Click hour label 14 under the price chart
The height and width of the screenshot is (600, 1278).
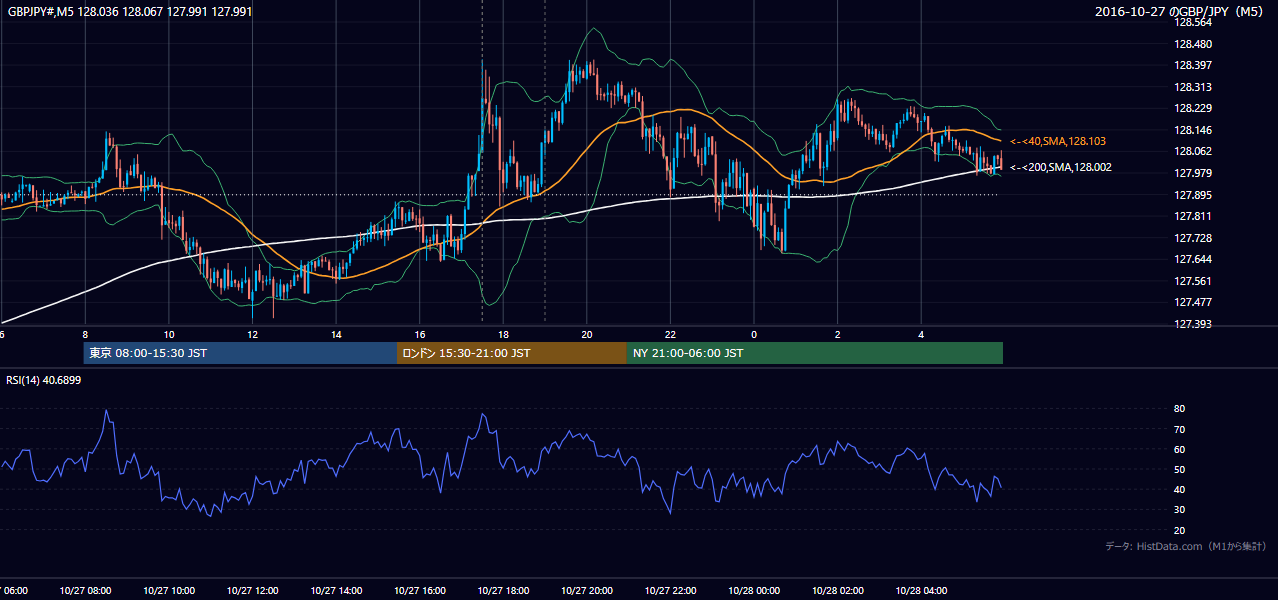click(x=336, y=334)
